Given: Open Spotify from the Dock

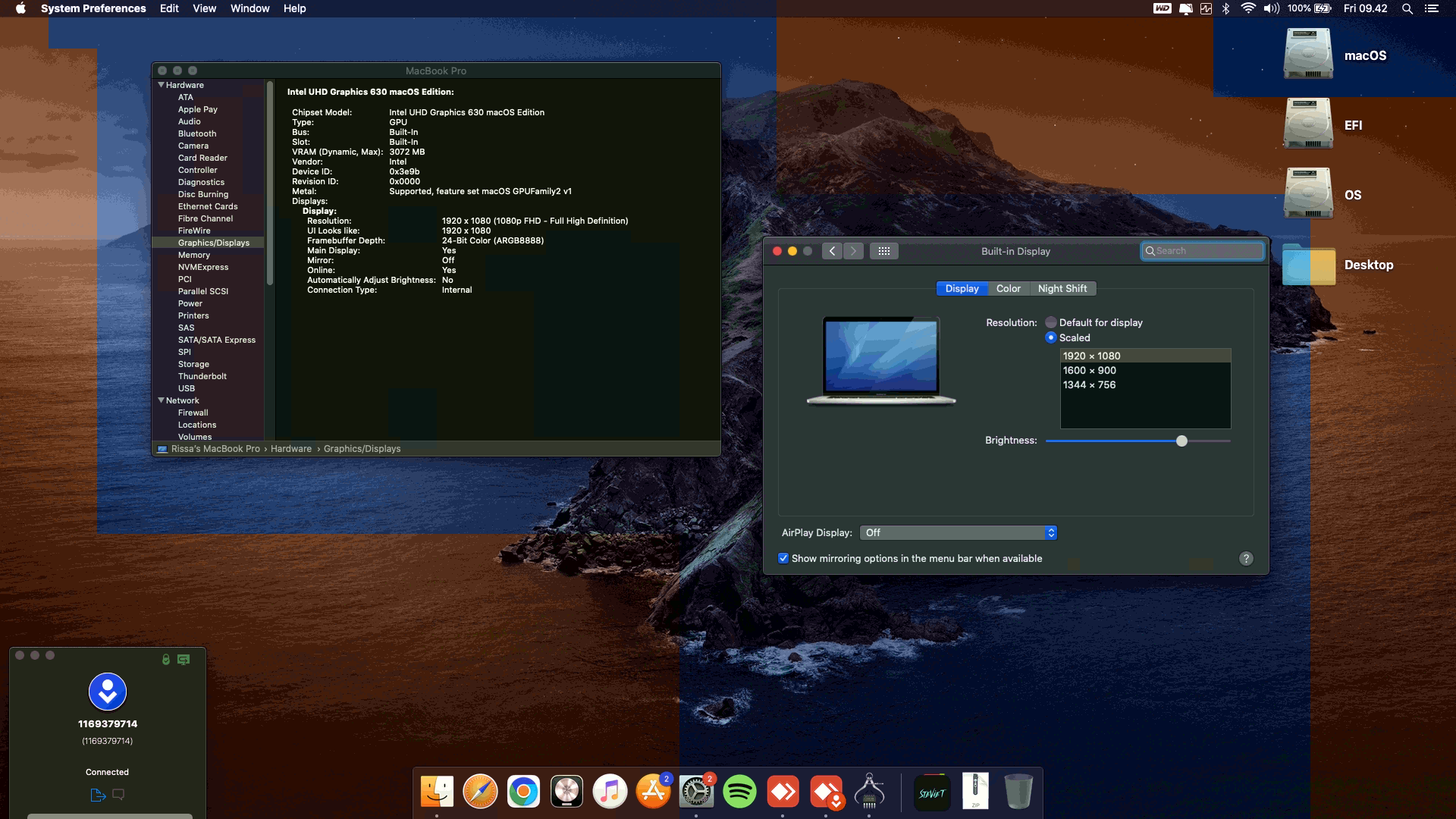Looking at the screenshot, I should coord(739,792).
